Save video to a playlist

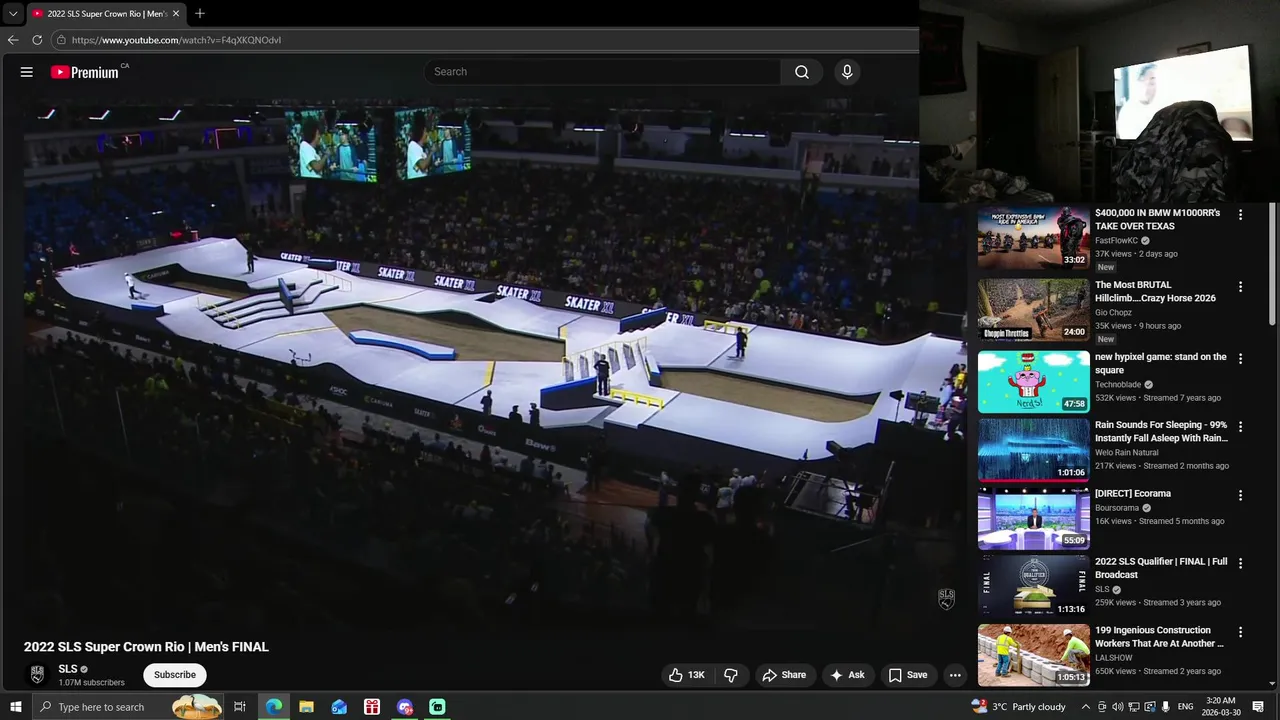pos(908,675)
